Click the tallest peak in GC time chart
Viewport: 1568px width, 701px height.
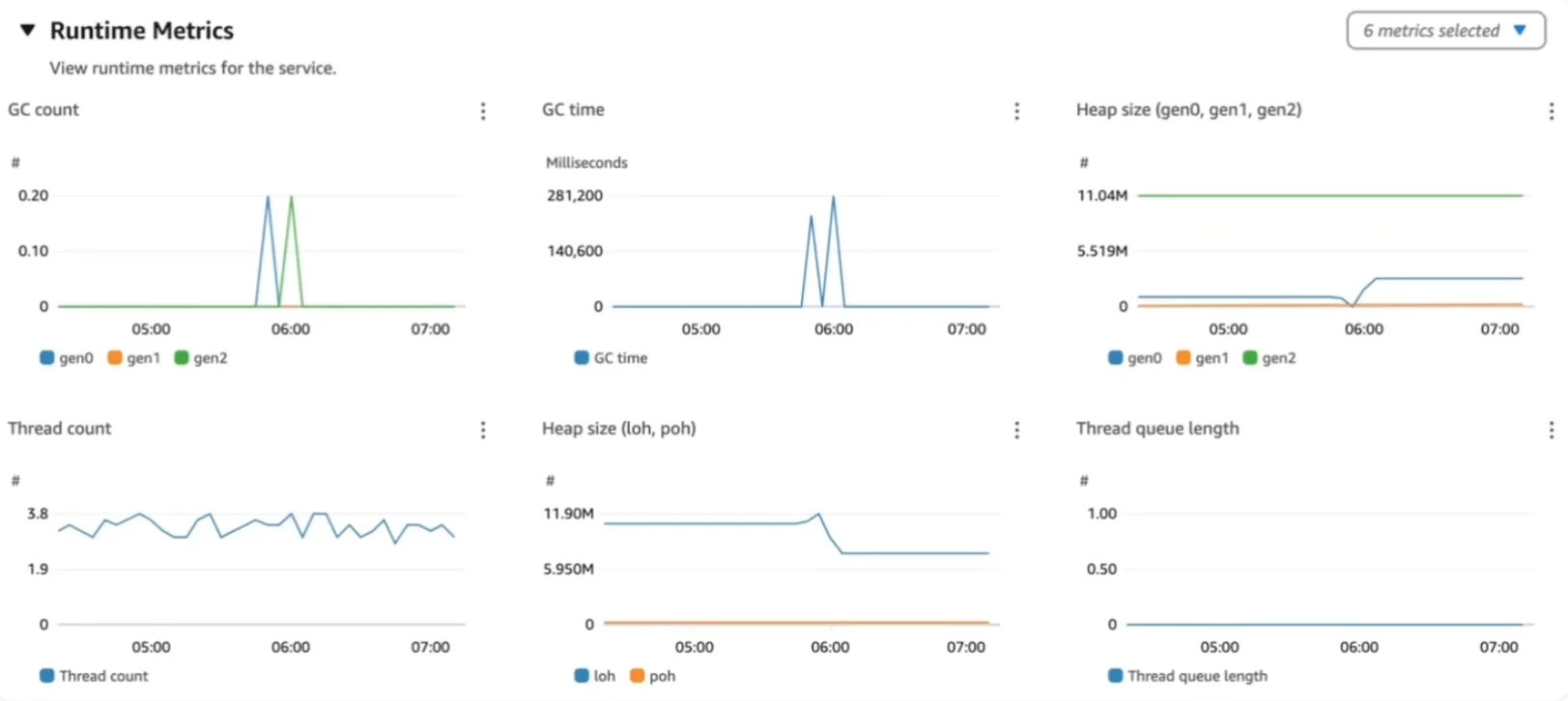(x=833, y=198)
